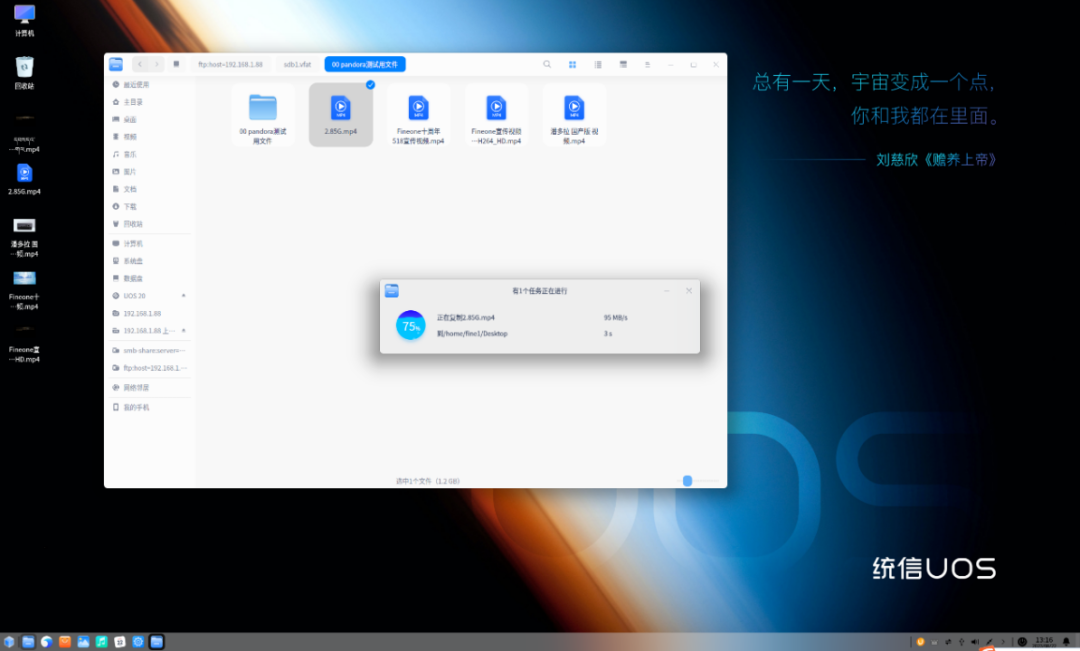
Task: Go forward with the right arrow button
Action: 157,64
